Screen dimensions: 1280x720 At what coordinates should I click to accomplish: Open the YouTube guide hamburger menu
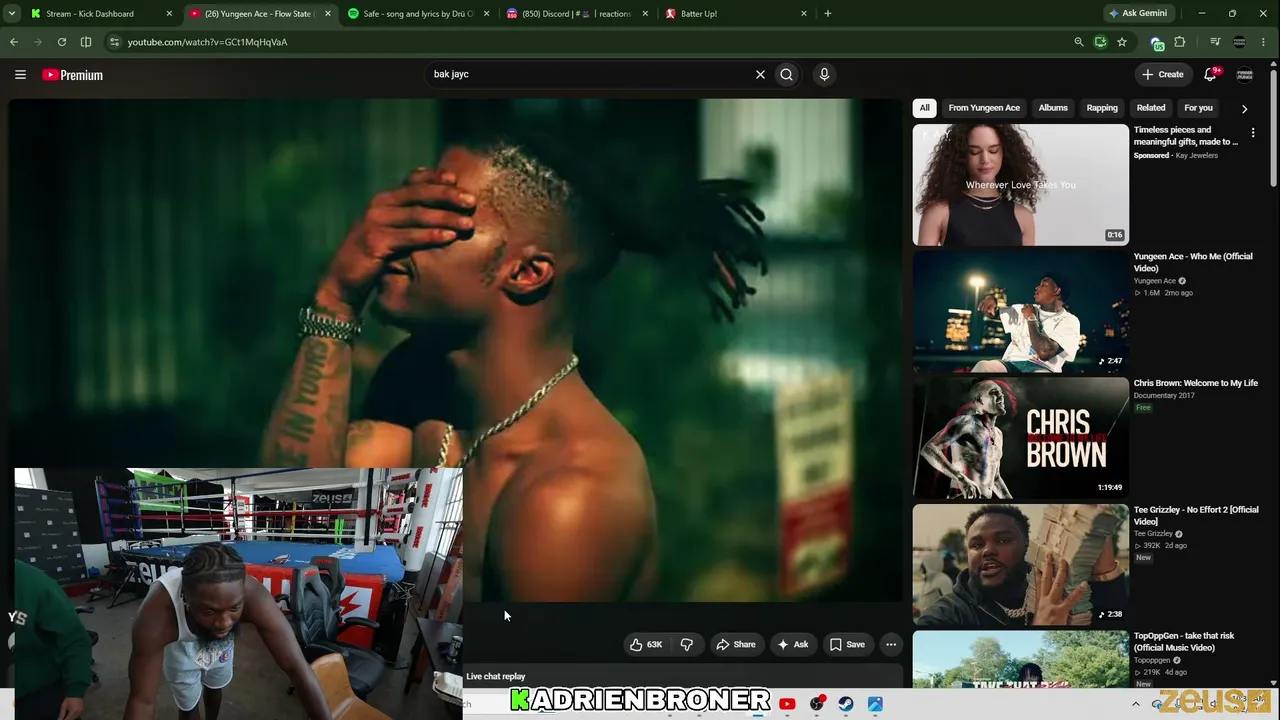coord(20,74)
